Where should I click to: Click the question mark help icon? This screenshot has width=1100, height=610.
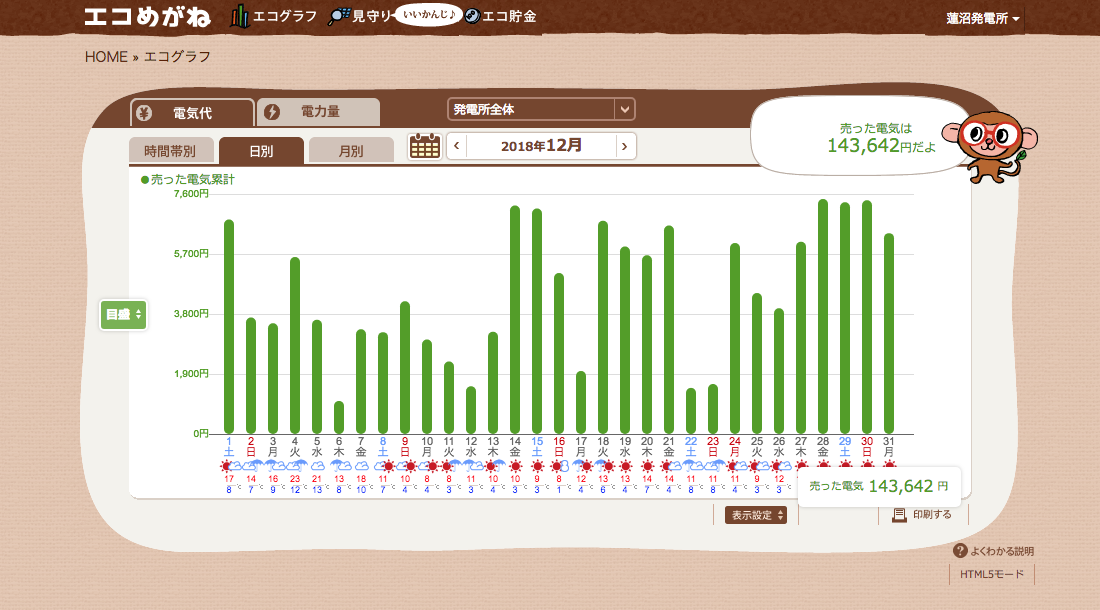pos(960,551)
